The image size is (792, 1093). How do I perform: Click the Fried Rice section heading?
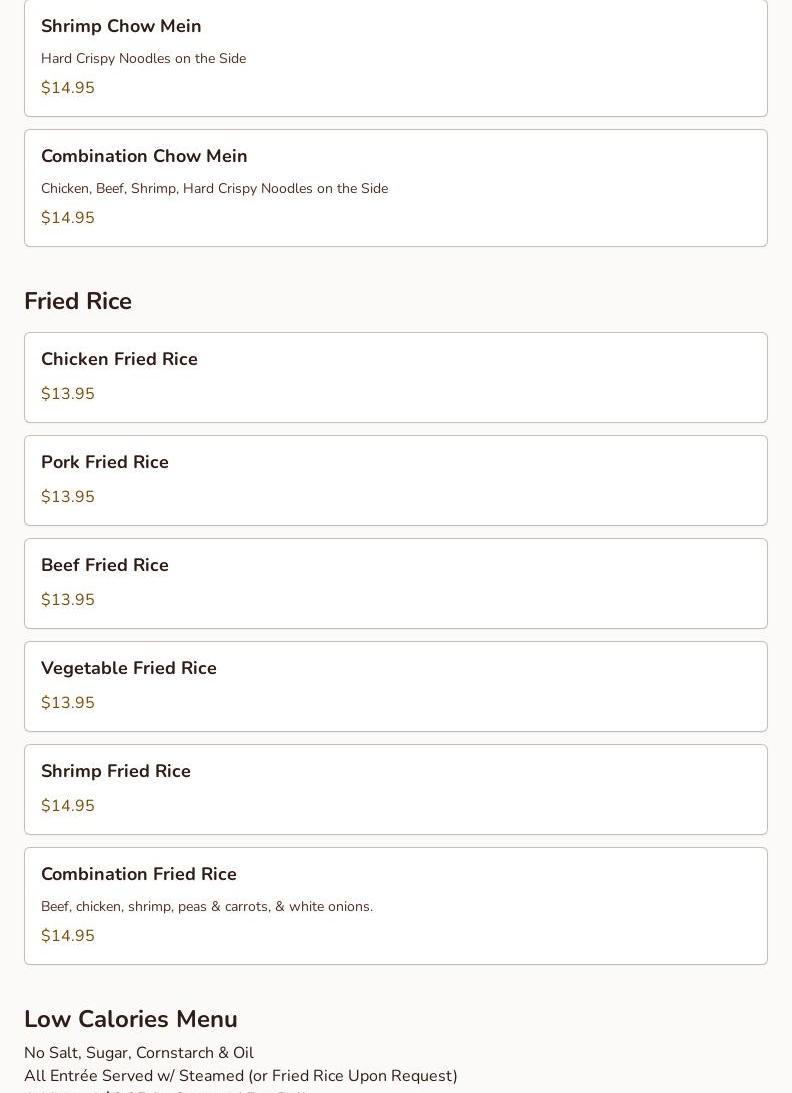(78, 301)
